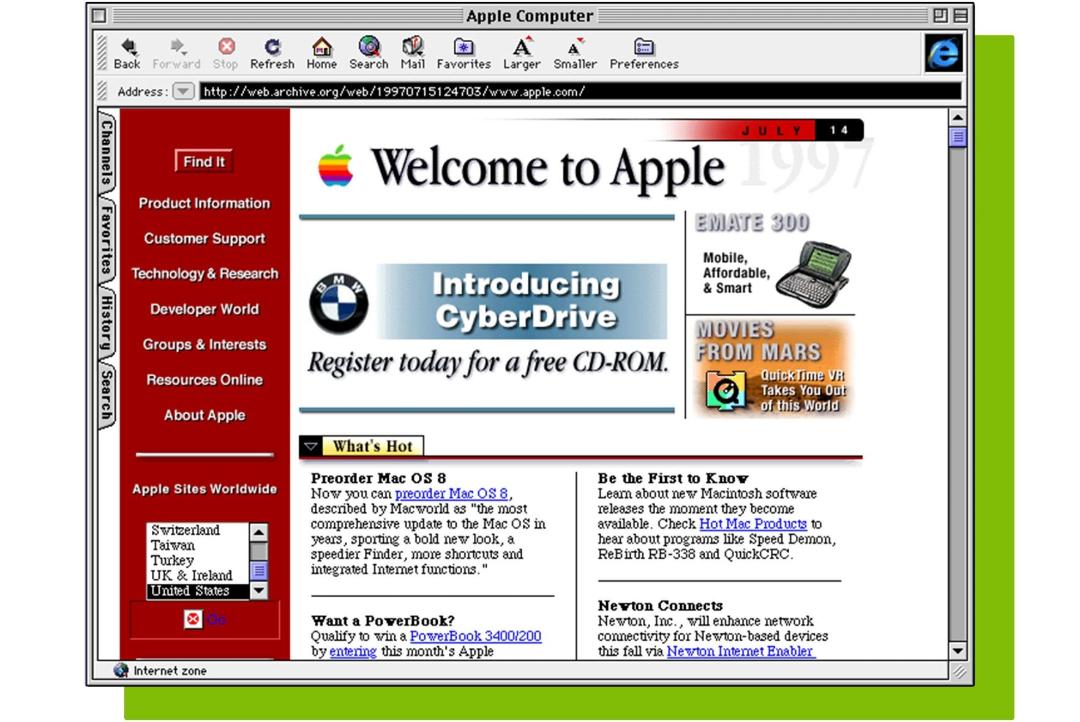Follow the Hot Mac Products link

point(753,524)
